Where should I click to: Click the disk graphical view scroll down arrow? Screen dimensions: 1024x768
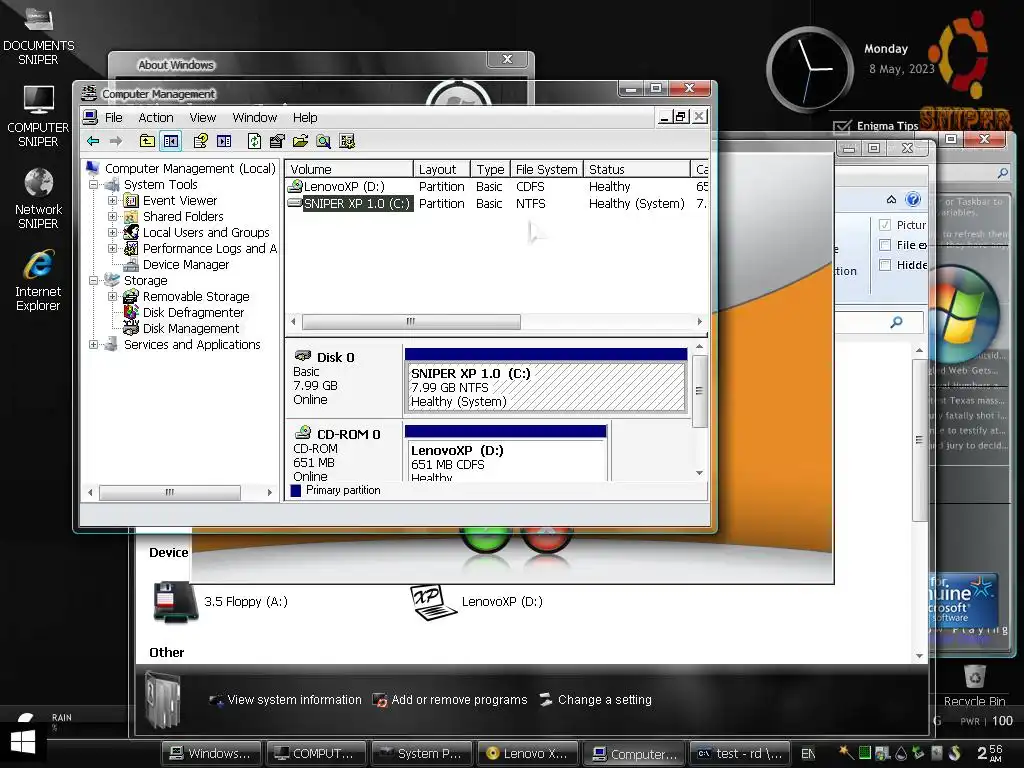699,473
